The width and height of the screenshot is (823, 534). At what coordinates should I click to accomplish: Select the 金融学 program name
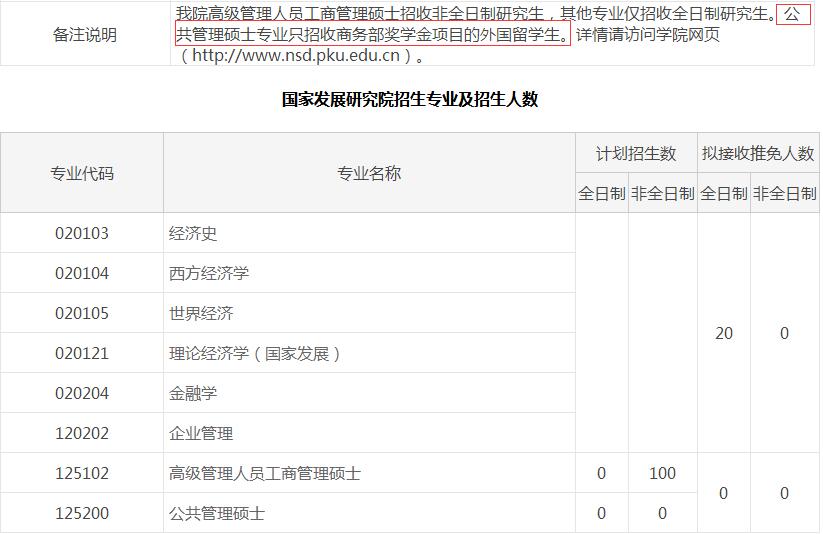point(193,393)
